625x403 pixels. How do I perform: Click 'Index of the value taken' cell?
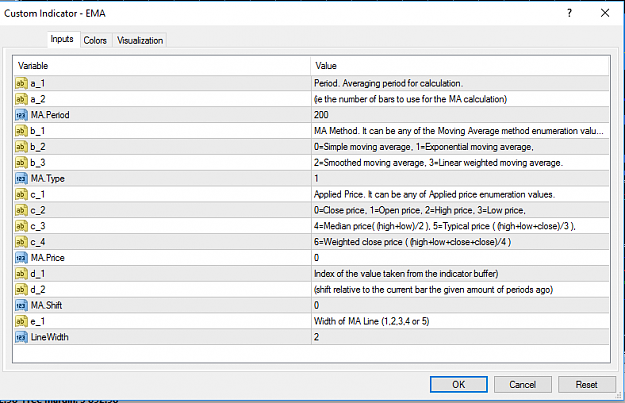pyautogui.click(x=460, y=274)
